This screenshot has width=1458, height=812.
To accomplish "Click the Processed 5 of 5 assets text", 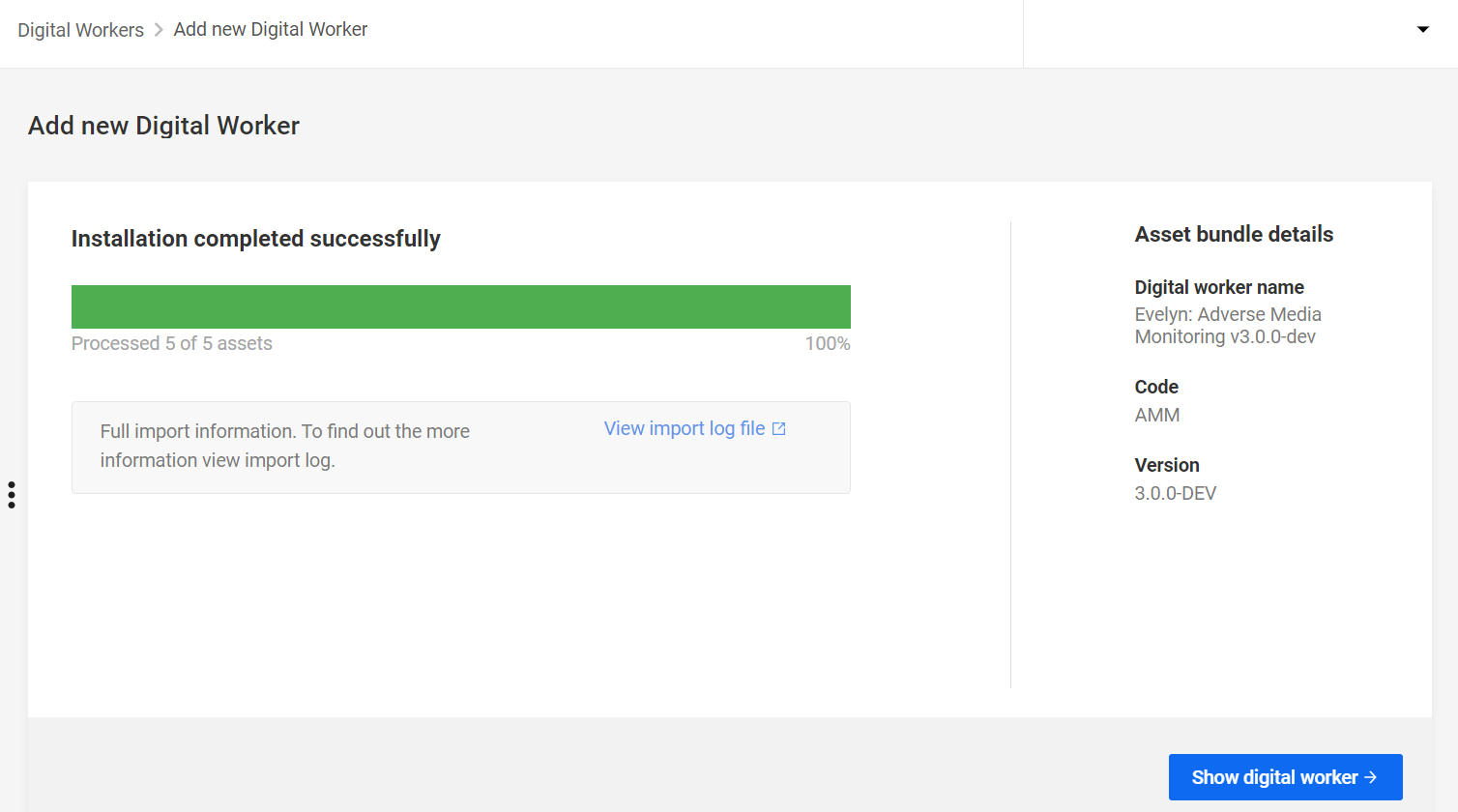I will point(172,343).
